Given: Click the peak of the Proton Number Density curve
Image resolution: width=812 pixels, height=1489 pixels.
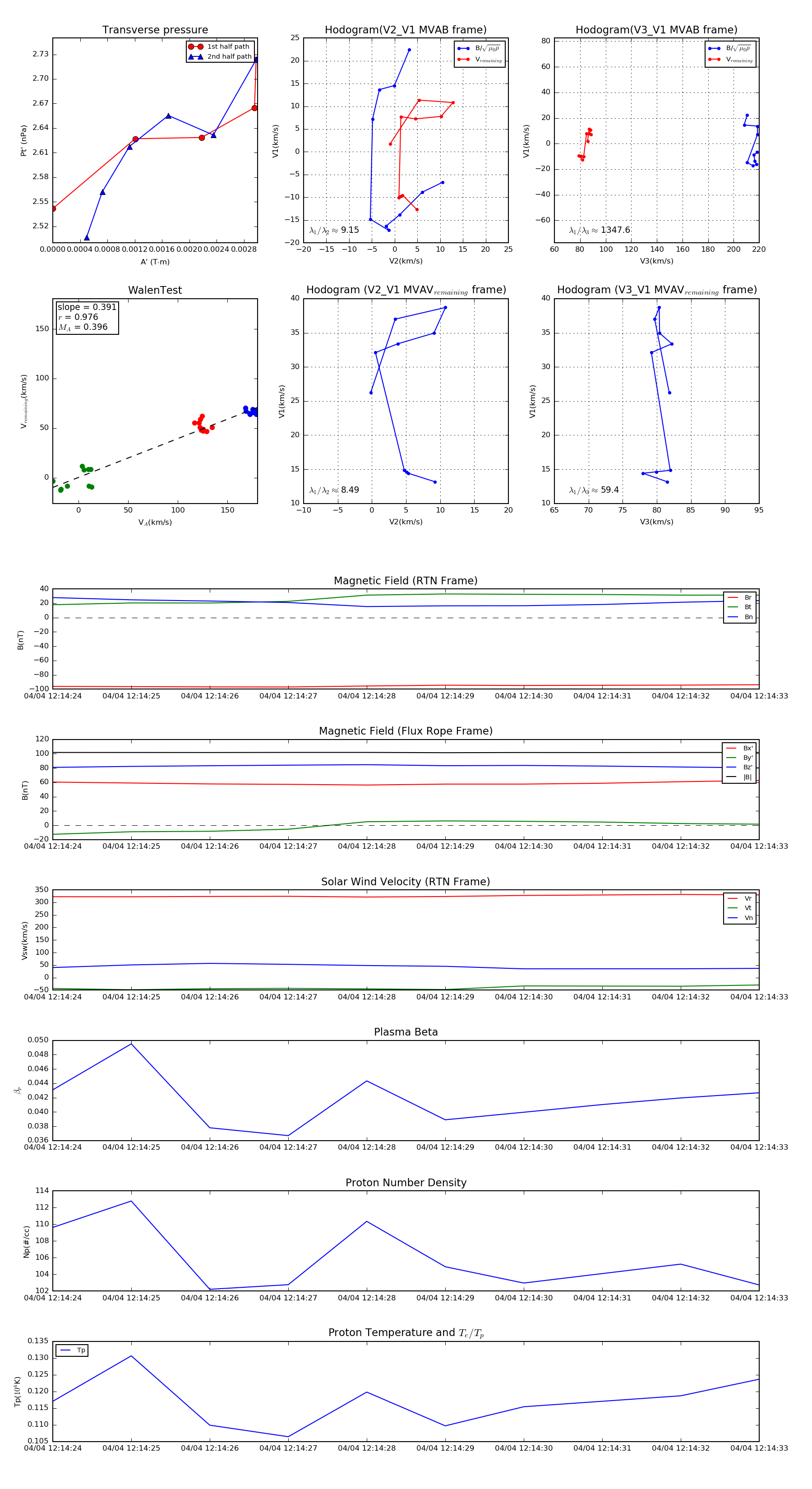Looking at the screenshot, I should (x=131, y=1201).
